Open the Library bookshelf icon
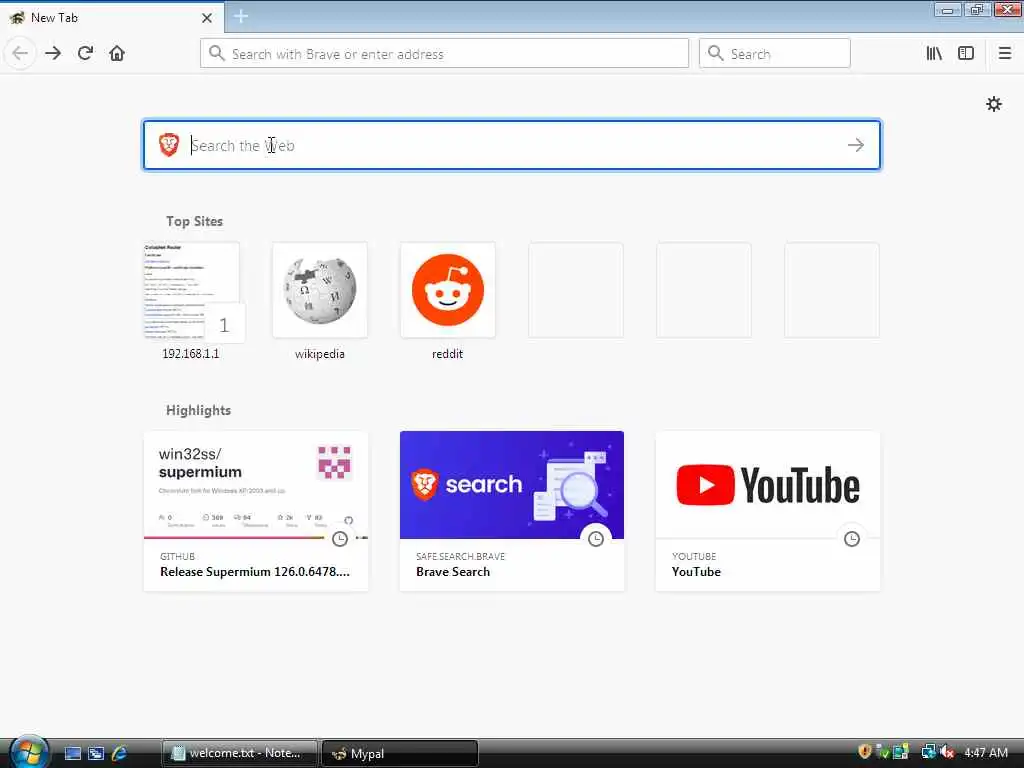This screenshot has width=1024, height=768. (934, 54)
